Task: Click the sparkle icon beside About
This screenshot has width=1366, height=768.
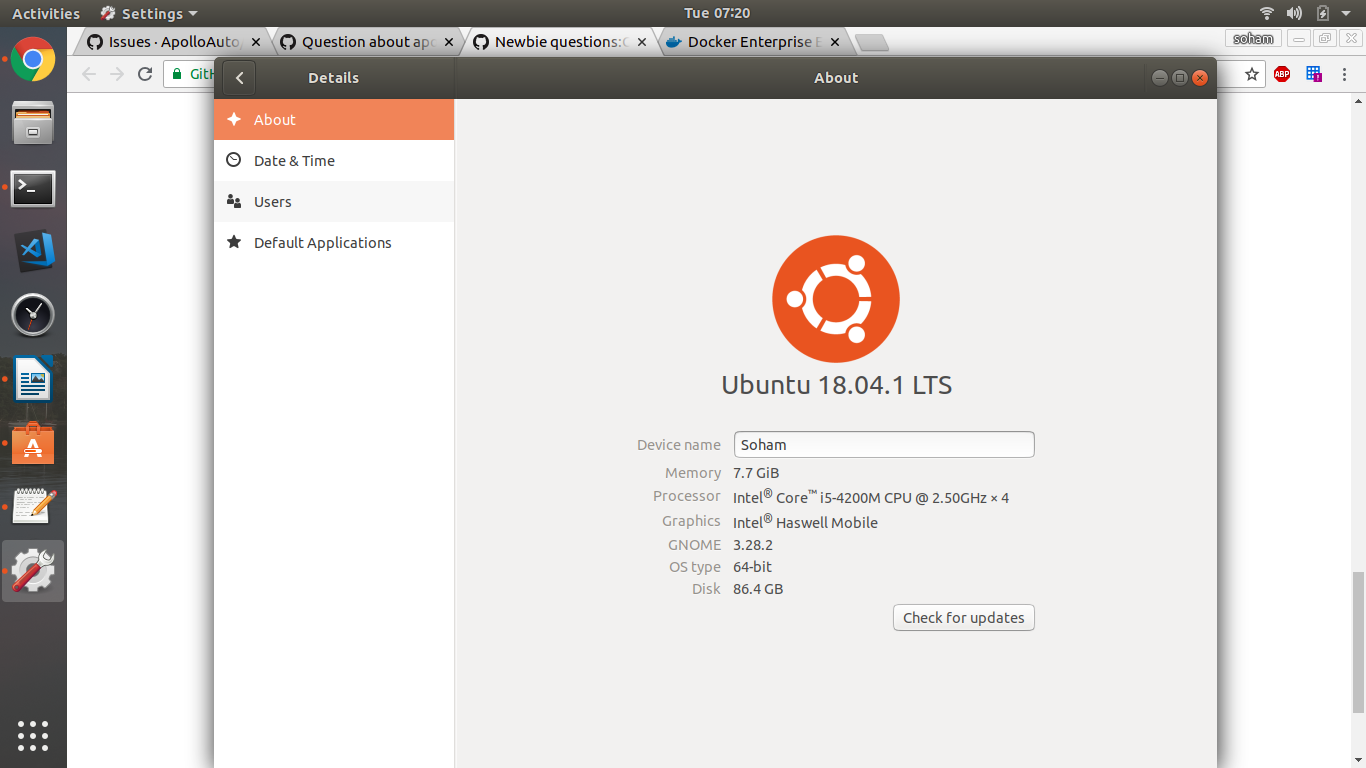Action: (234, 119)
